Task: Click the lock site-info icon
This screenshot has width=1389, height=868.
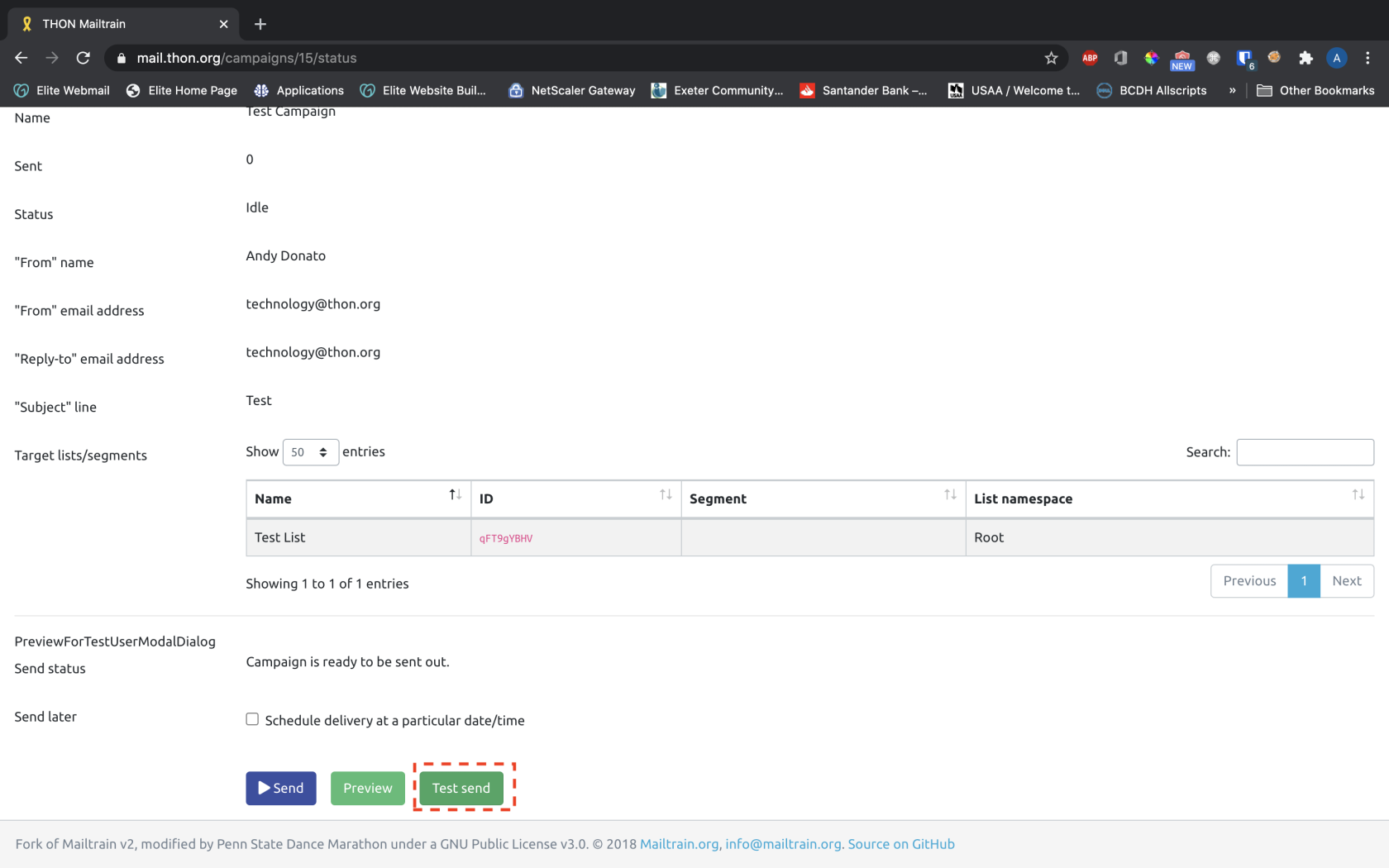Action: click(x=122, y=58)
